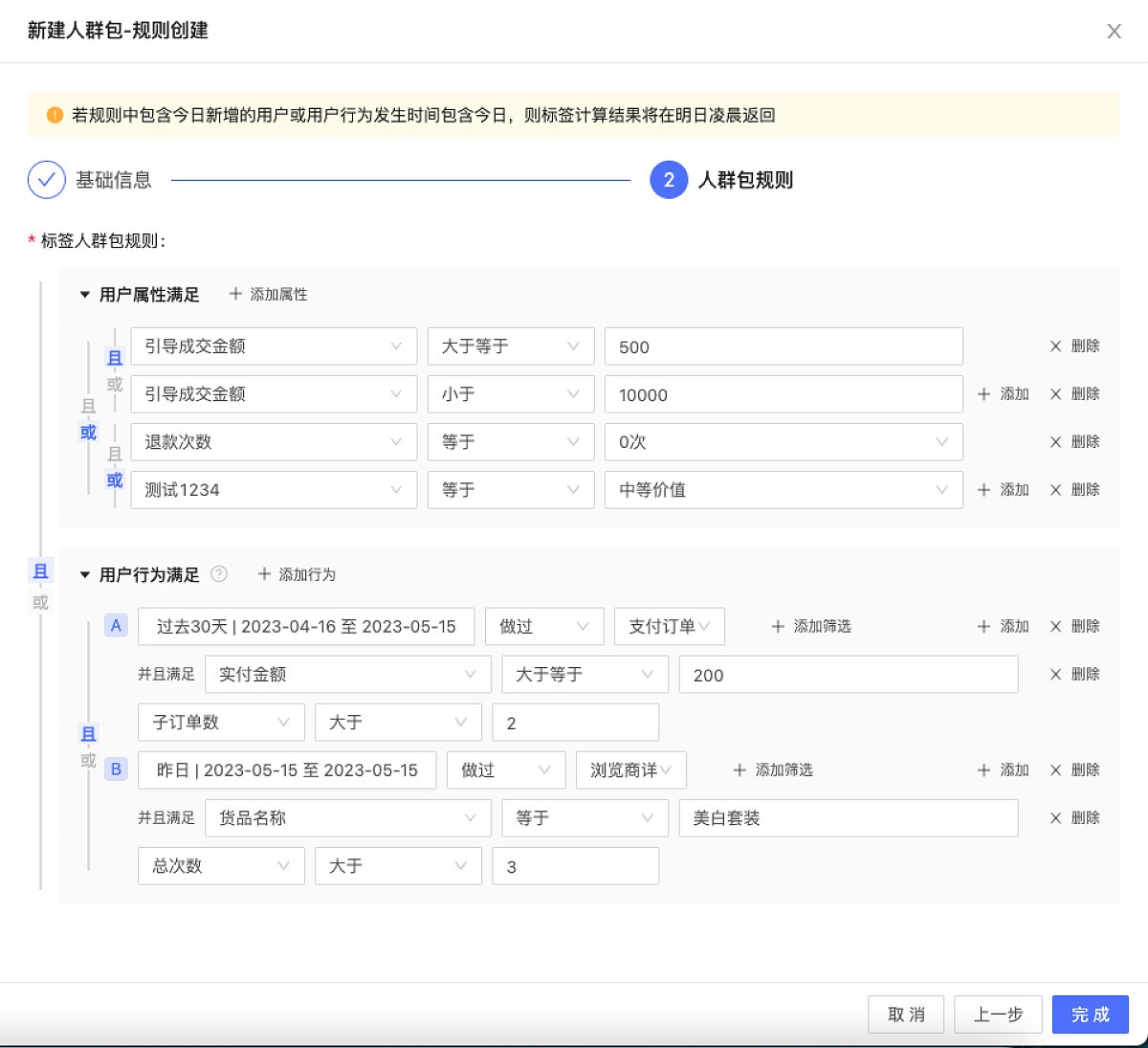
Task: Open the 子订单数 dropdown
Action: (x=221, y=723)
